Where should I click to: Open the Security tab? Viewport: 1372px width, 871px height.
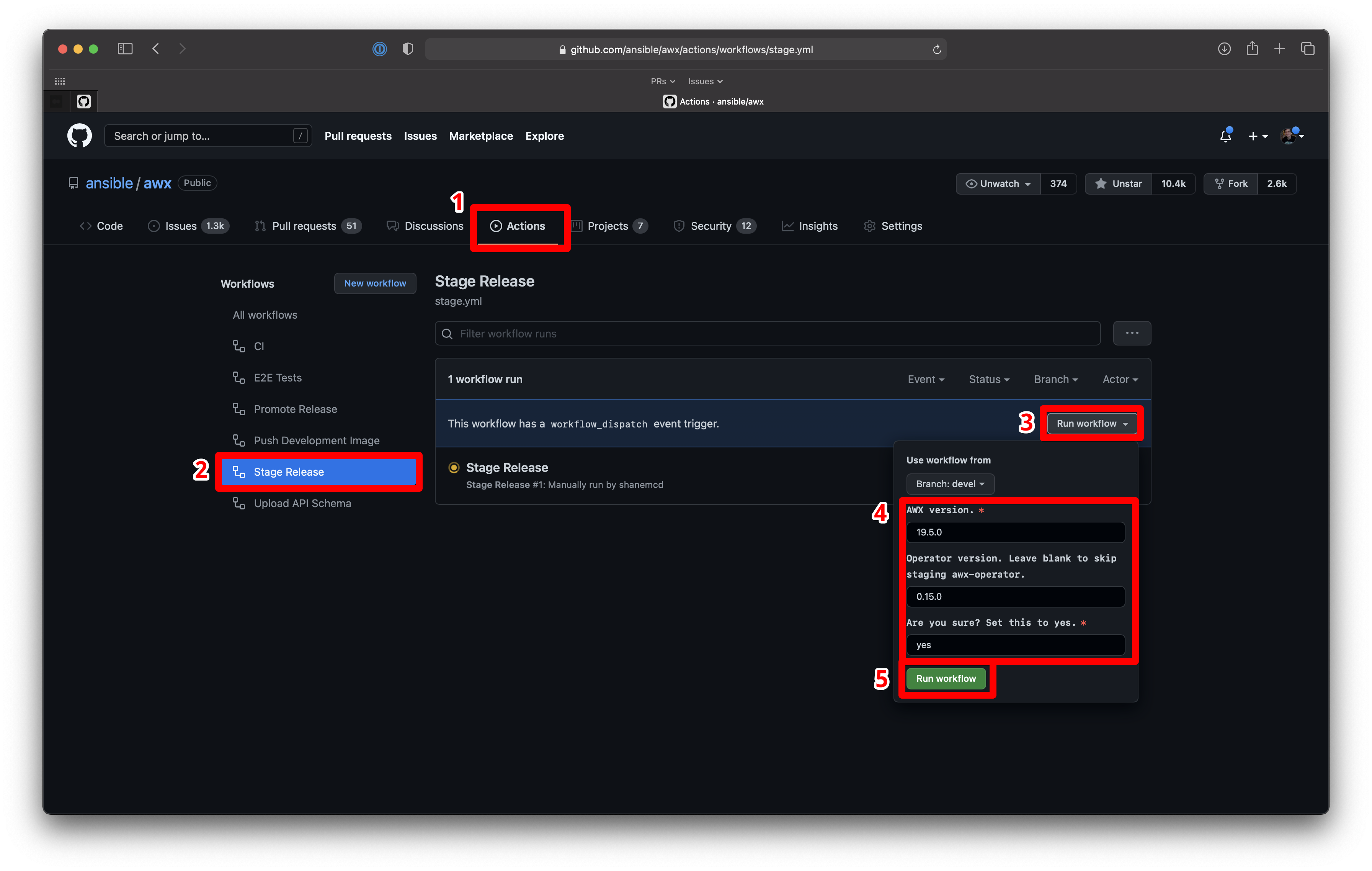tap(710, 226)
